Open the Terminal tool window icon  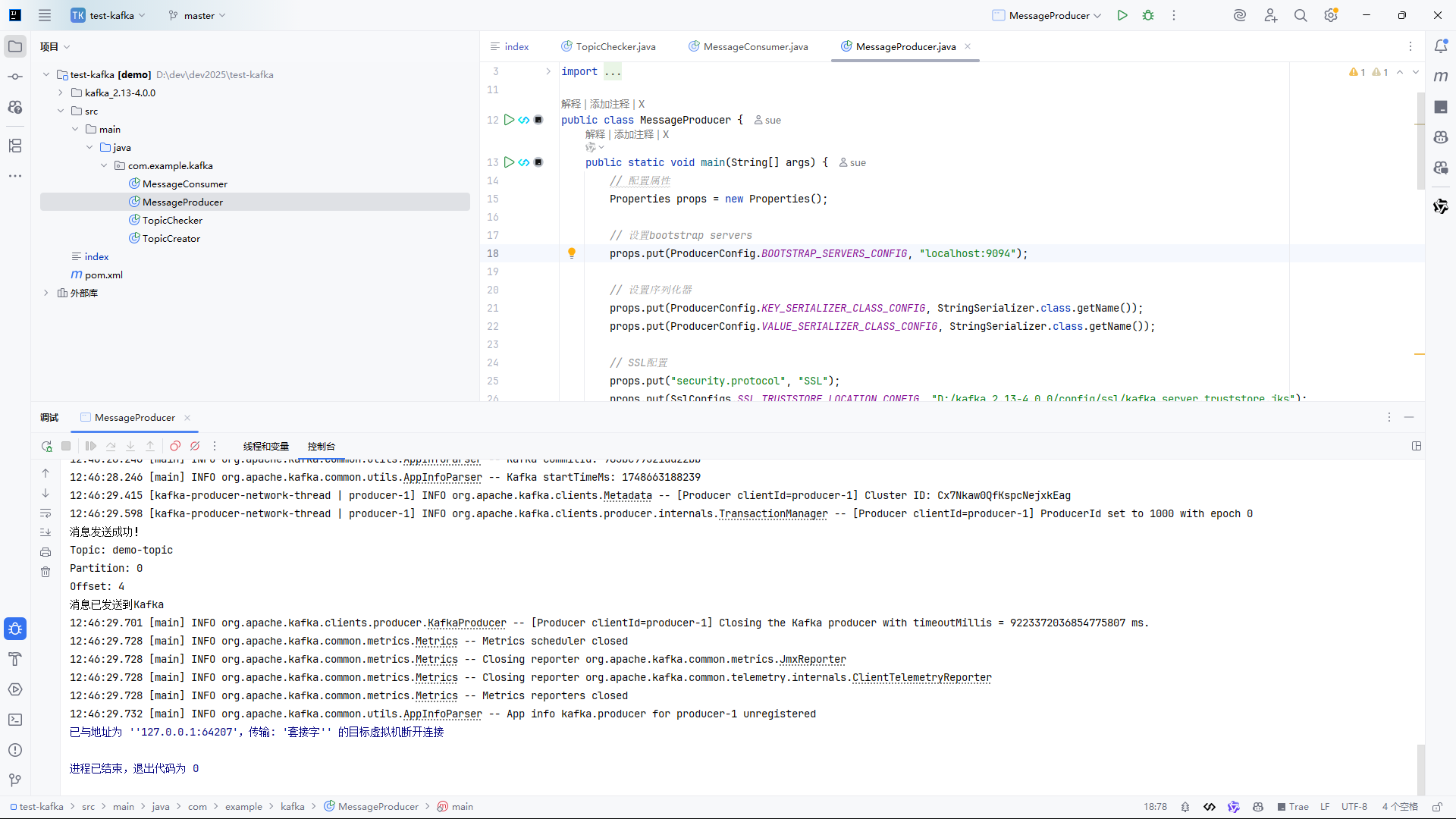15,720
